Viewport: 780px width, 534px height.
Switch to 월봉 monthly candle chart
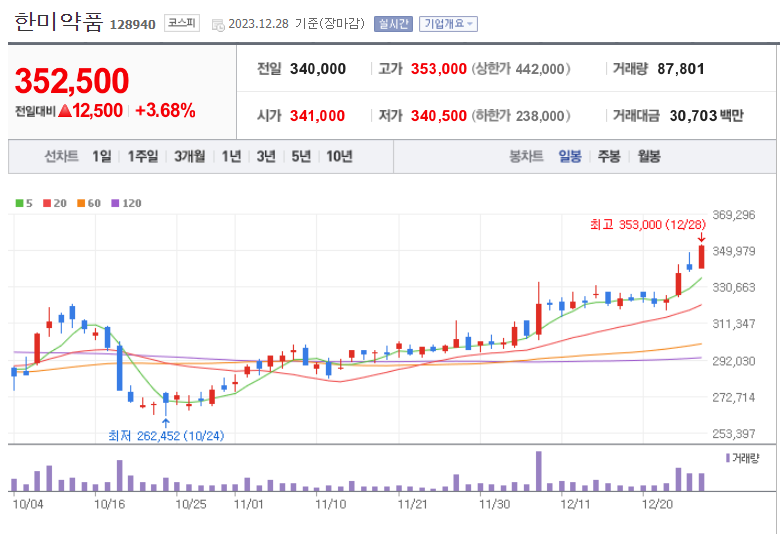coord(649,156)
